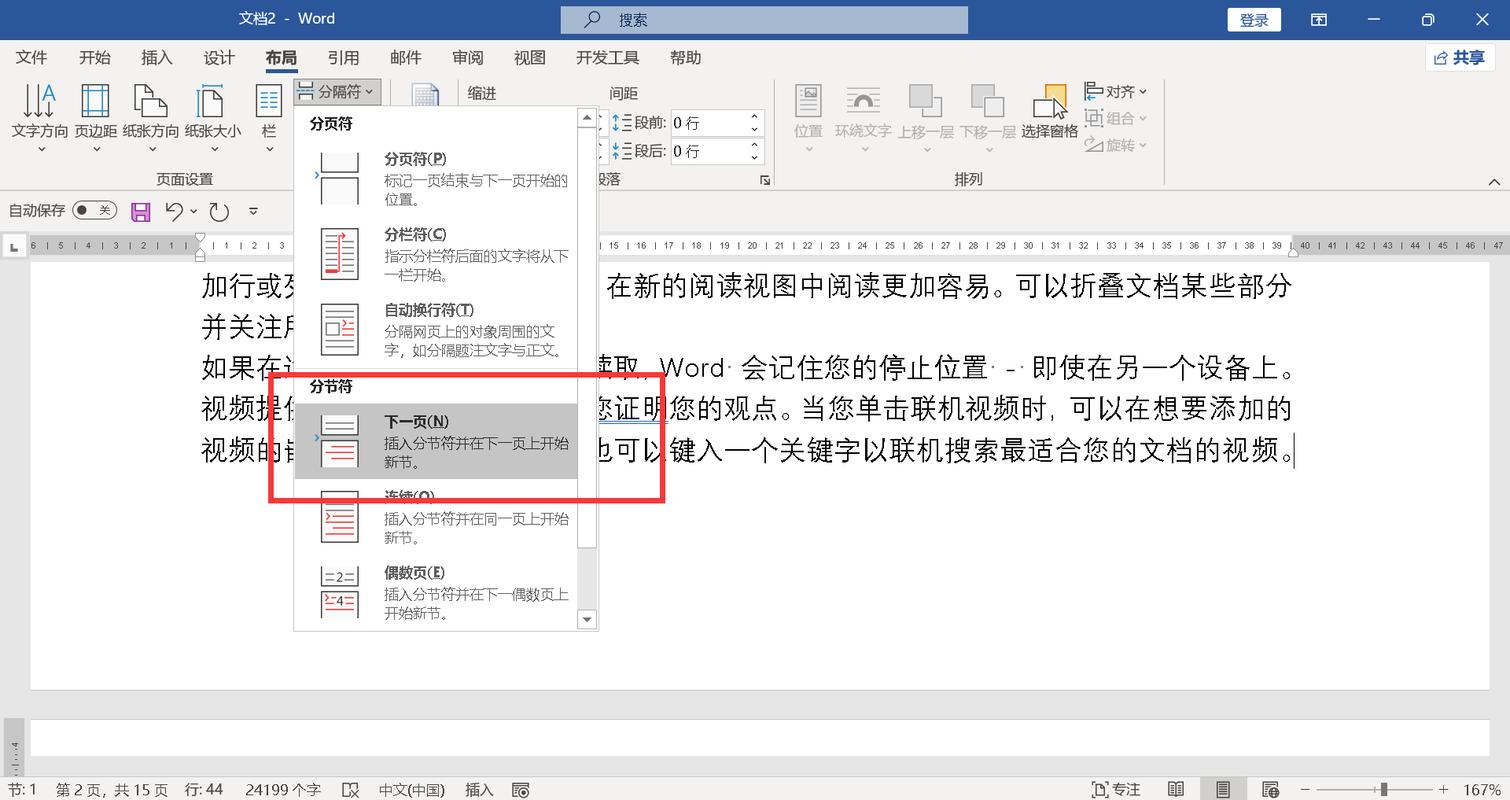Switch to the 引用 references tab
This screenshot has width=1510, height=800.
tap(343, 58)
